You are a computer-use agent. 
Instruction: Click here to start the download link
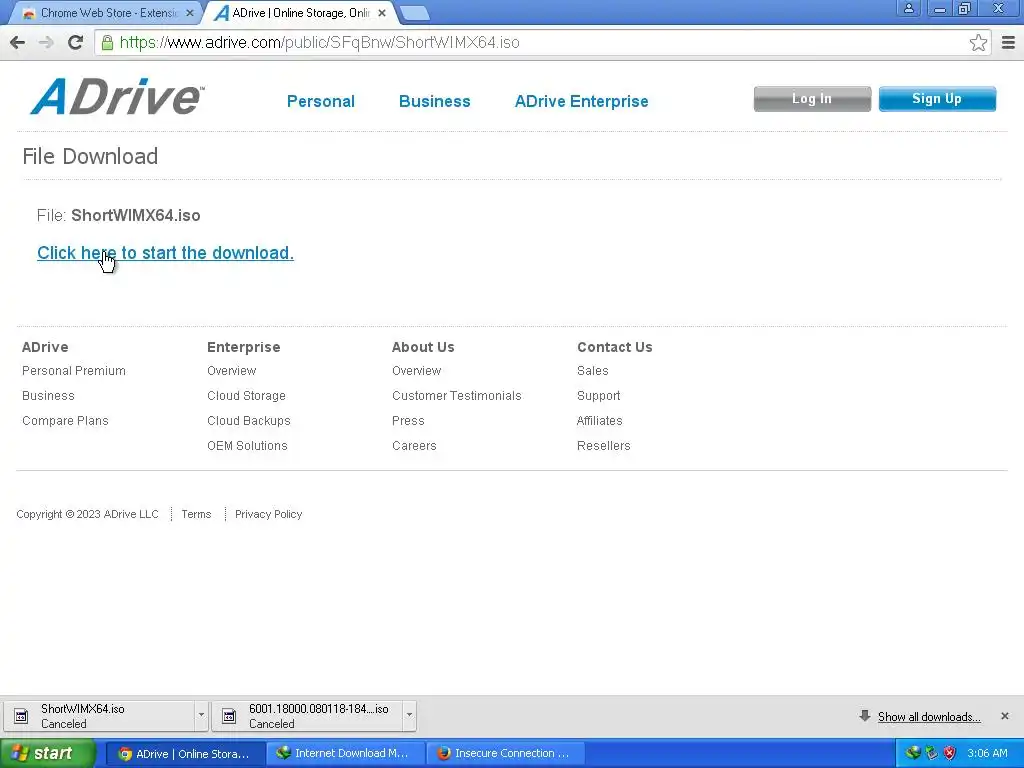tap(165, 253)
